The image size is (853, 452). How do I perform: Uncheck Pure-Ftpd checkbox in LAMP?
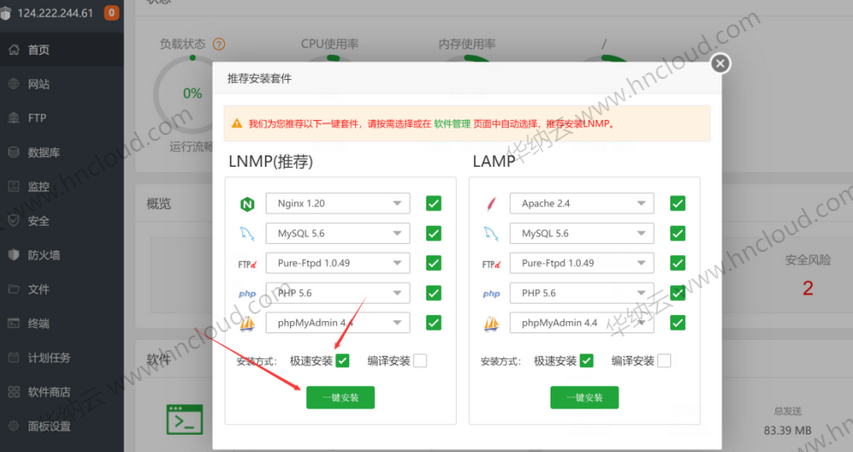[678, 263]
